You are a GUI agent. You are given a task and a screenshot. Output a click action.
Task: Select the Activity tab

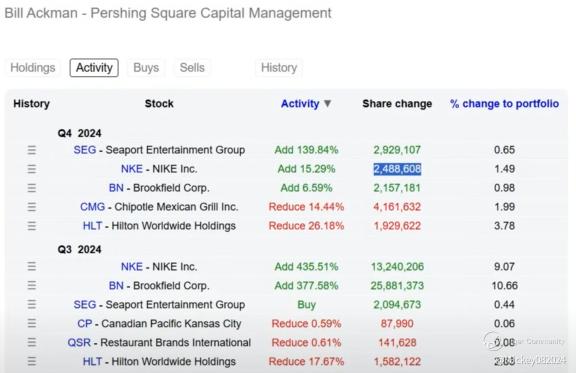coord(94,68)
